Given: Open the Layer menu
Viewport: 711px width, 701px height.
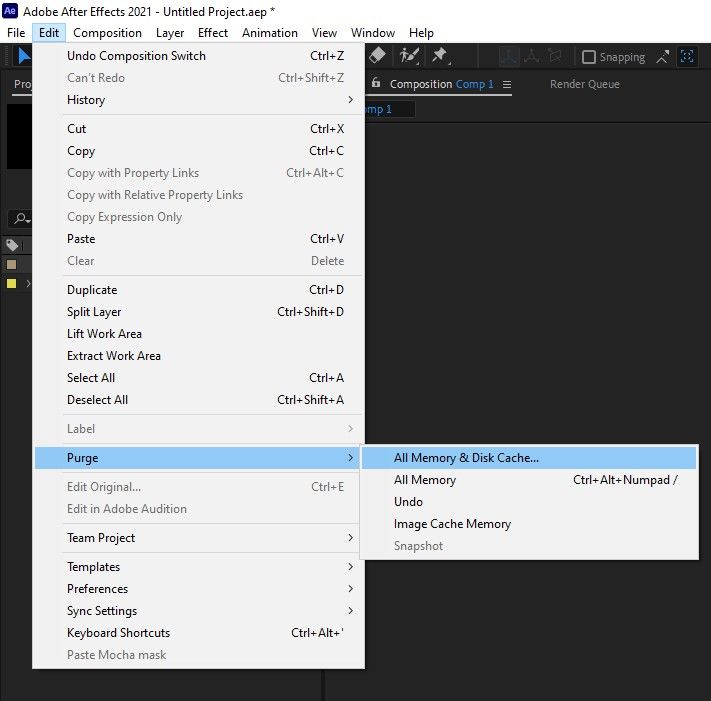Looking at the screenshot, I should pyautogui.click(x=170, y=33).
